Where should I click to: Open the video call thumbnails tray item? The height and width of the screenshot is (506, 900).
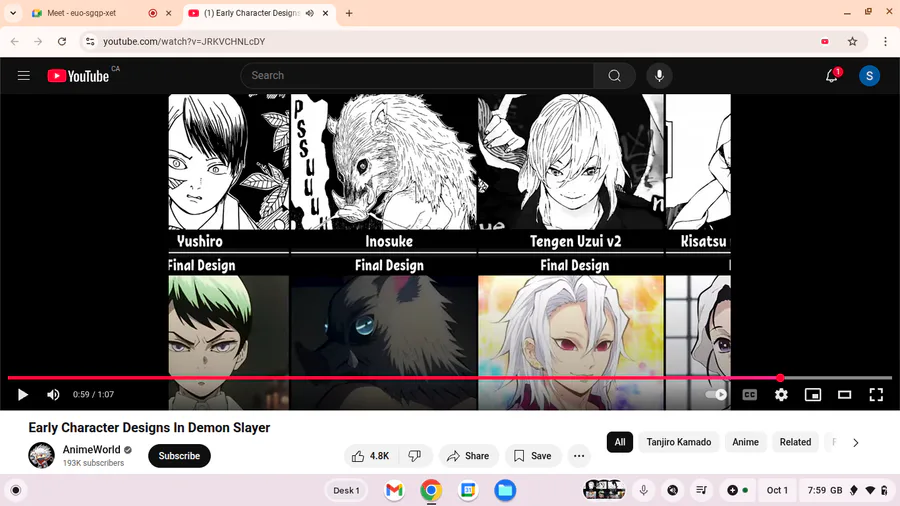tap(604, 490)
